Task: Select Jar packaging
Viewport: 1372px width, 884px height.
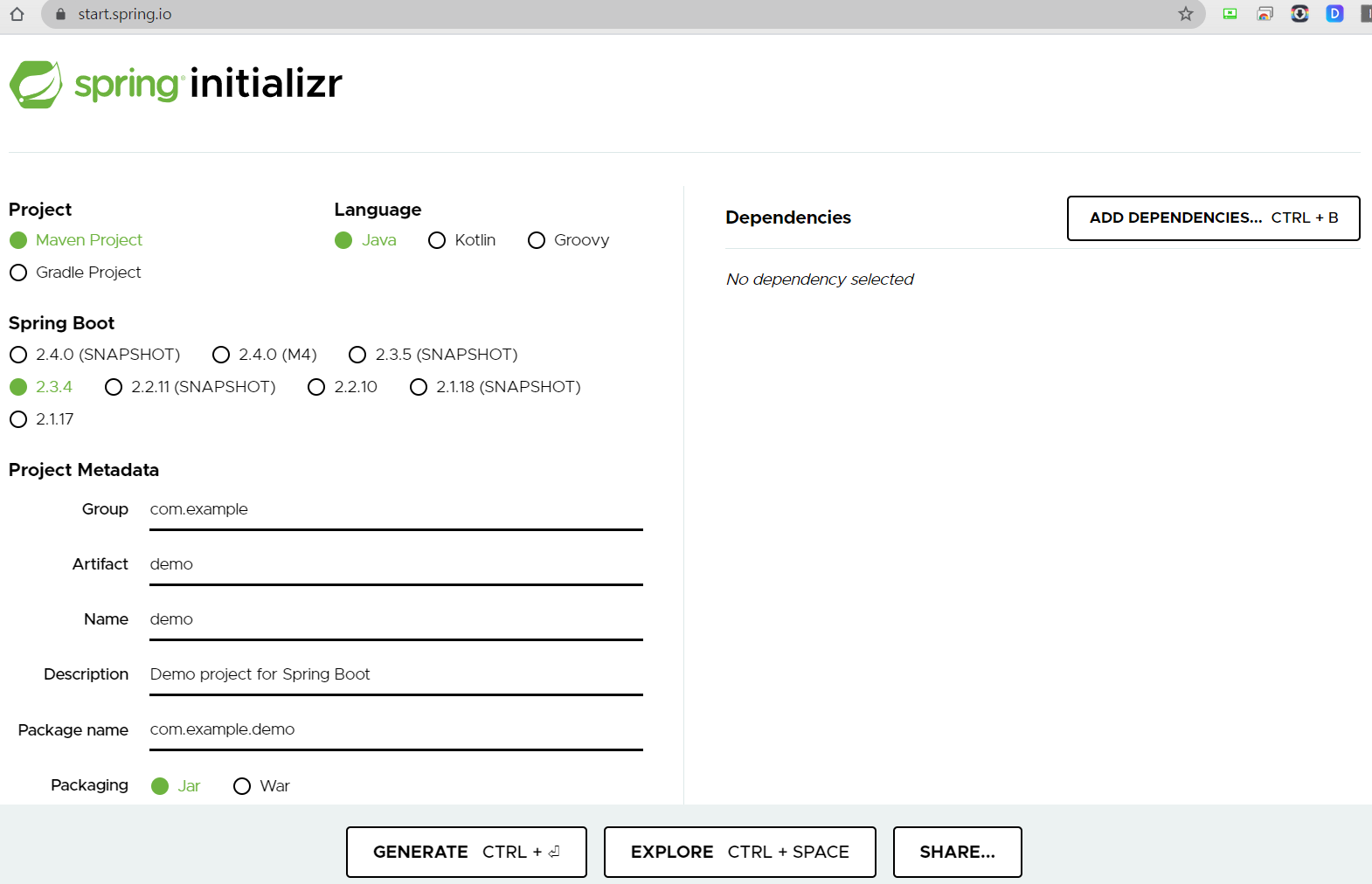Action: point(176,786)
